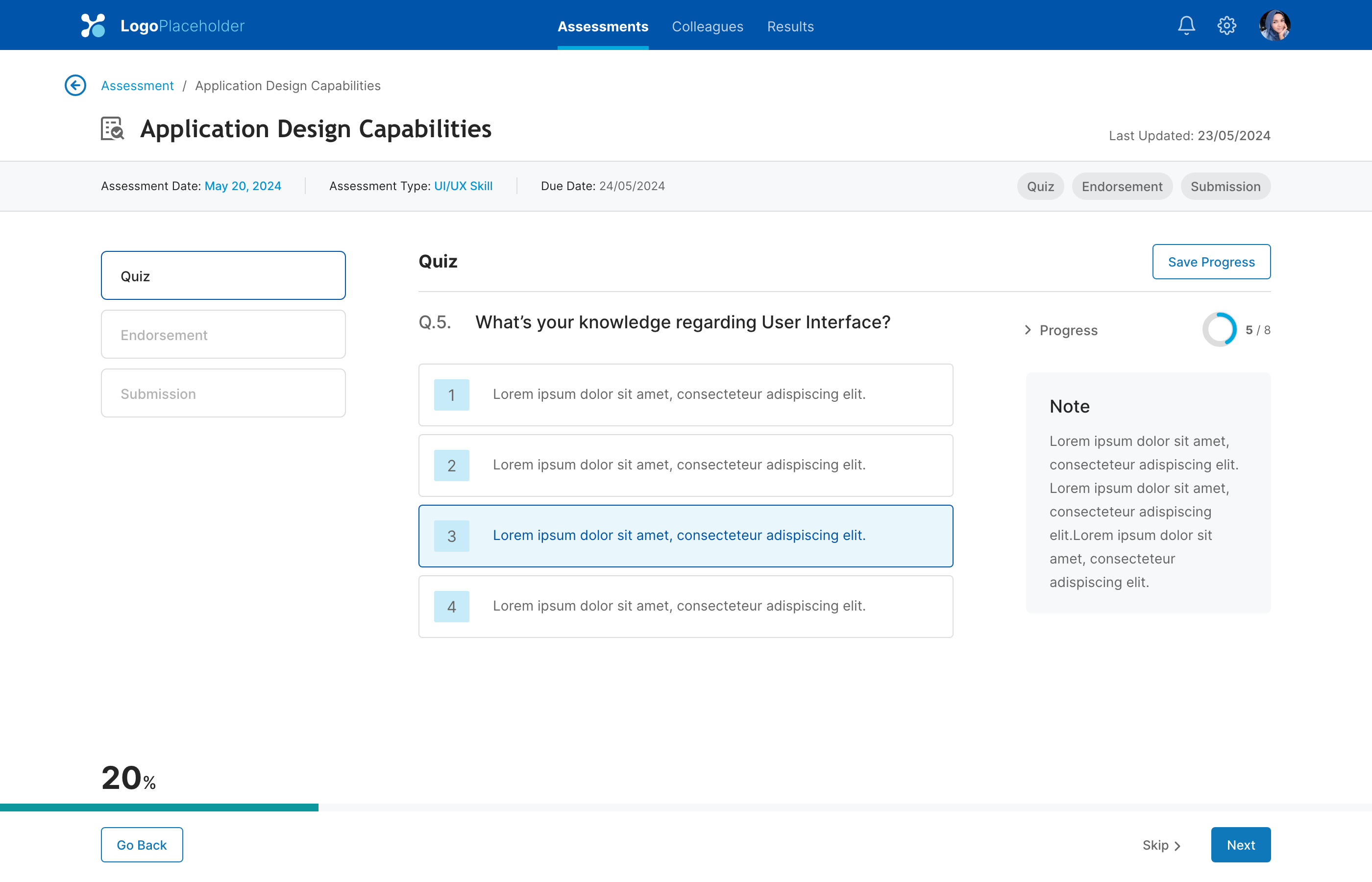
Task: Open the notifications bell
Action: [x=1186, y=26]
